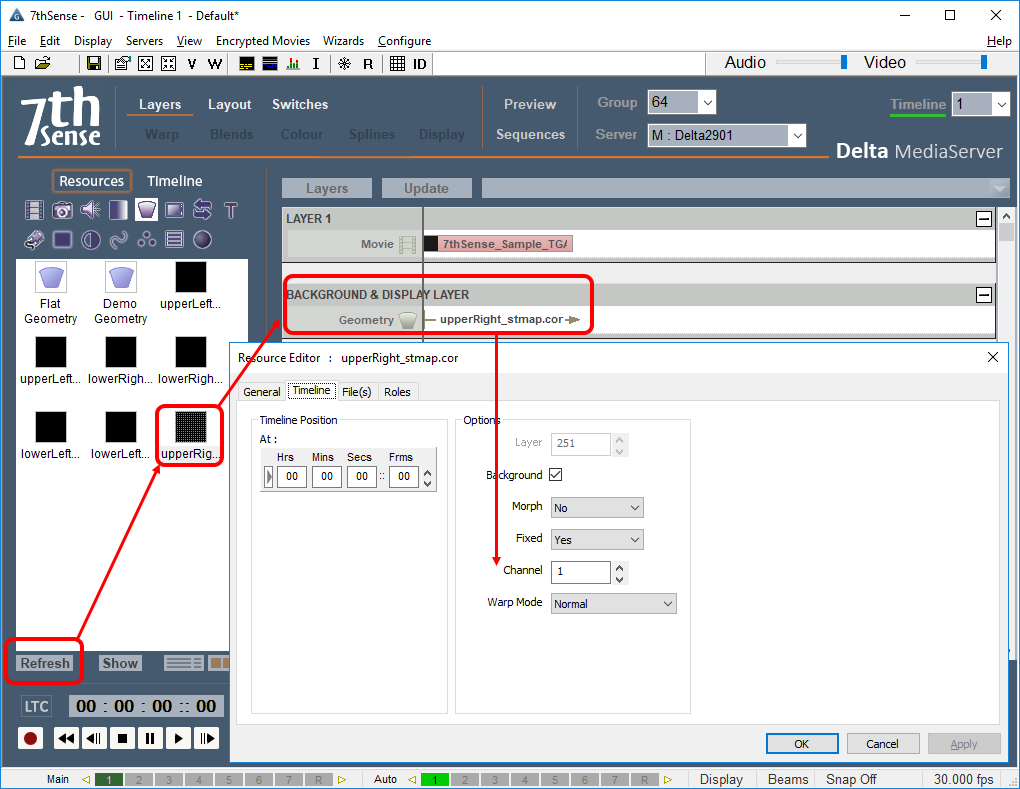Open the Morph dropdown
Screen dimensions: 1020x789
597,507
